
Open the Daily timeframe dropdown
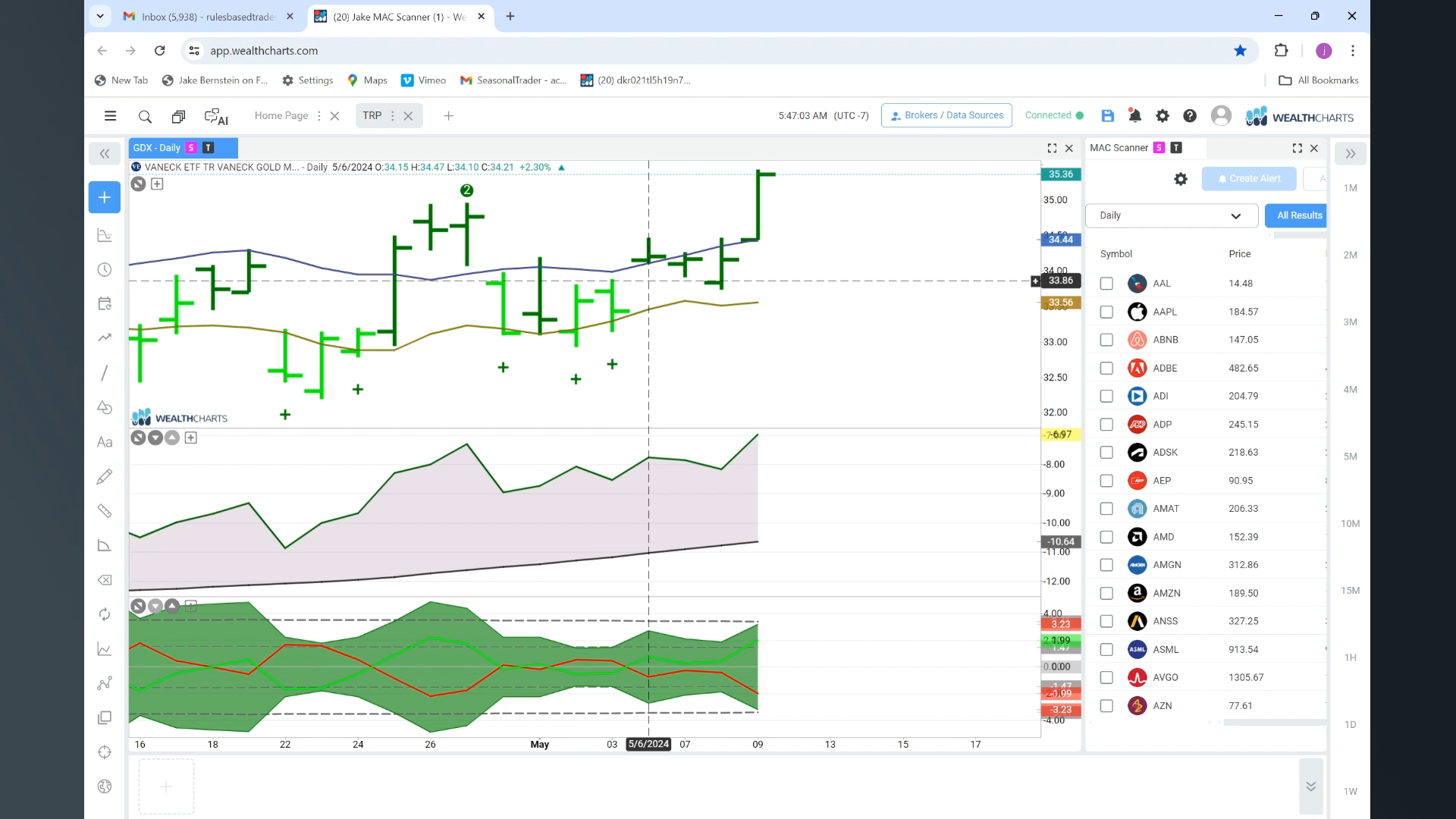pos(1172,215)
